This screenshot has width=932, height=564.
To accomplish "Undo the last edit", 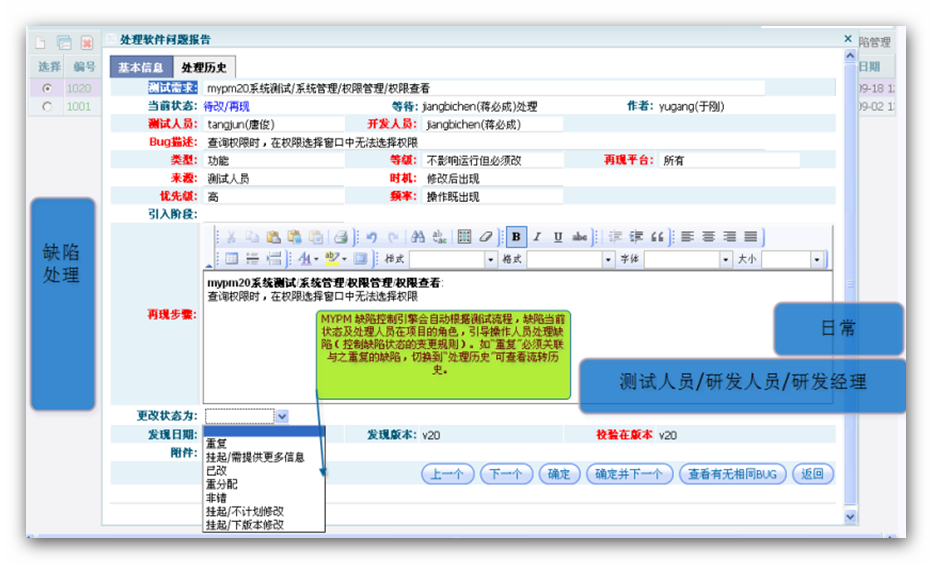I will (372, 237).
